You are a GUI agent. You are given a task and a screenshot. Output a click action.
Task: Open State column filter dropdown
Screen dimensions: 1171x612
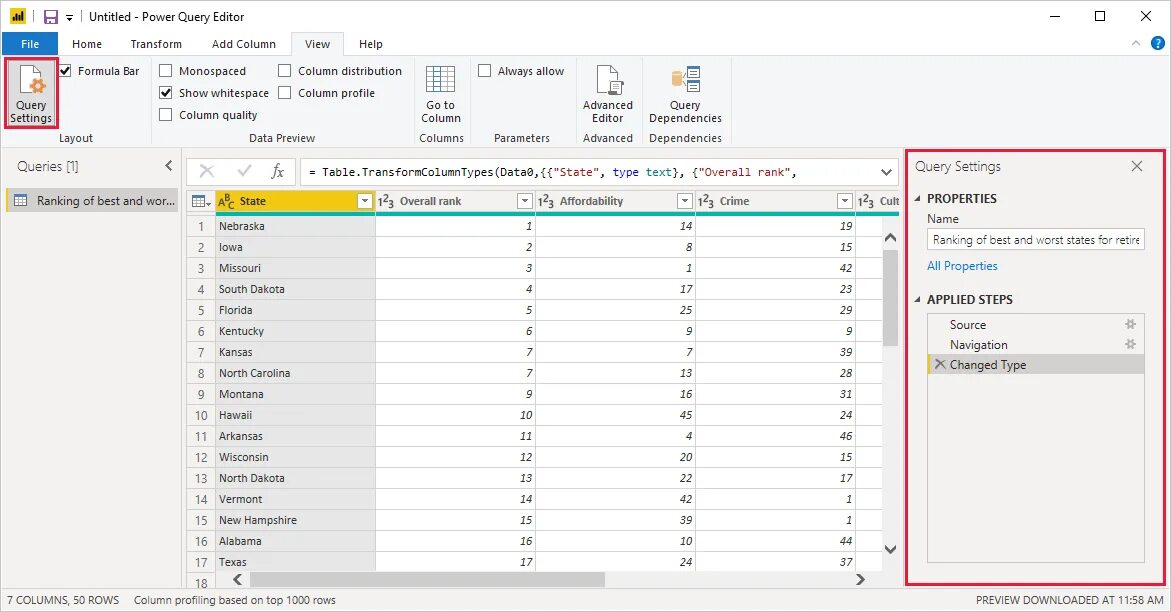(x=364, y=201)
